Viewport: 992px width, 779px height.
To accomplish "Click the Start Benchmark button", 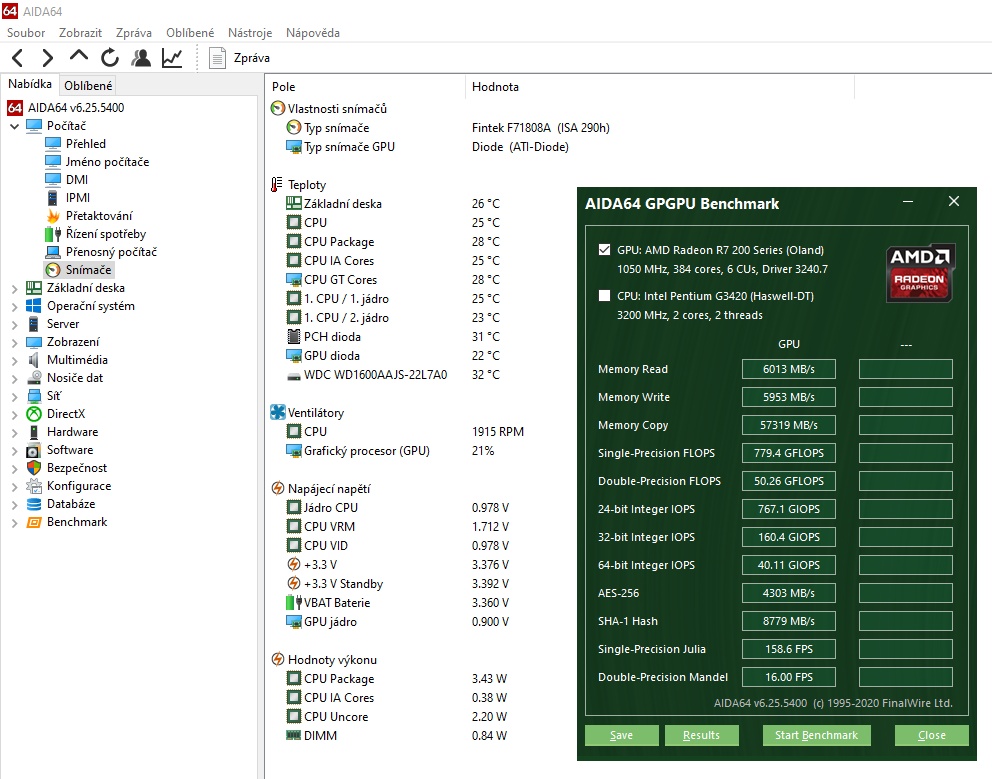I will click(816, 735).
